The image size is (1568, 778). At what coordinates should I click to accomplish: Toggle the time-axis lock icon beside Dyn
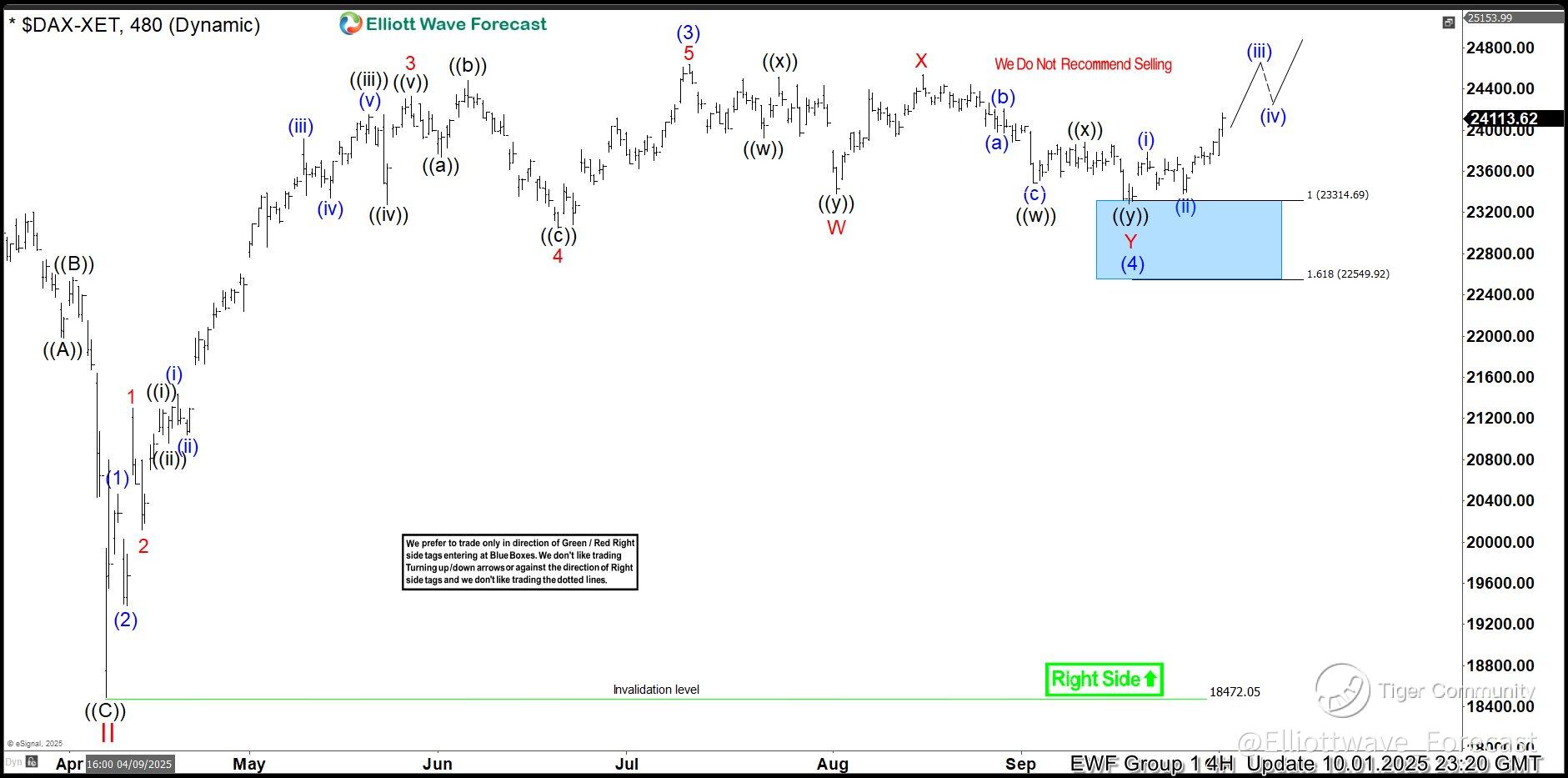pos(32,761)
